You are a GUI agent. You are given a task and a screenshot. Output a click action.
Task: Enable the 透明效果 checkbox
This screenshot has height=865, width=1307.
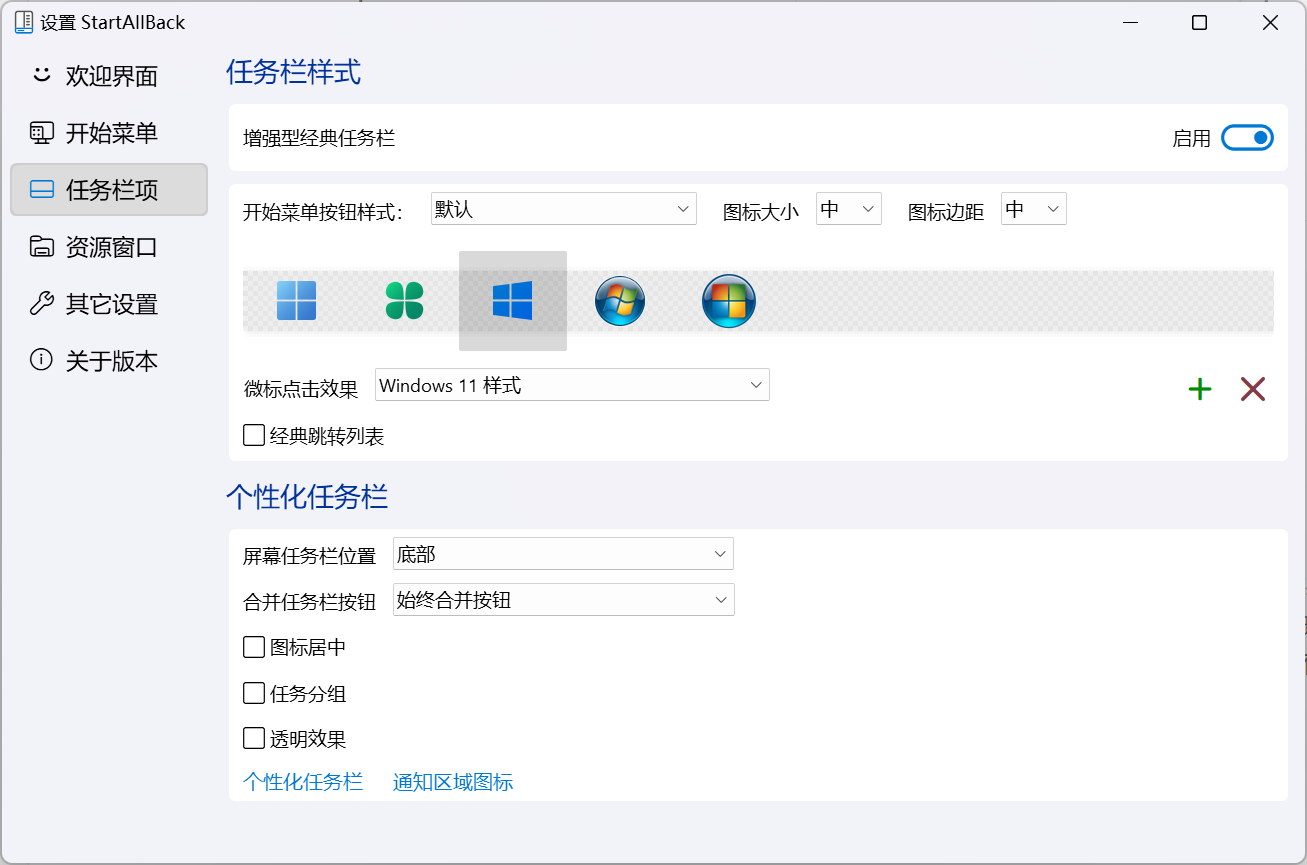(254, 739)
